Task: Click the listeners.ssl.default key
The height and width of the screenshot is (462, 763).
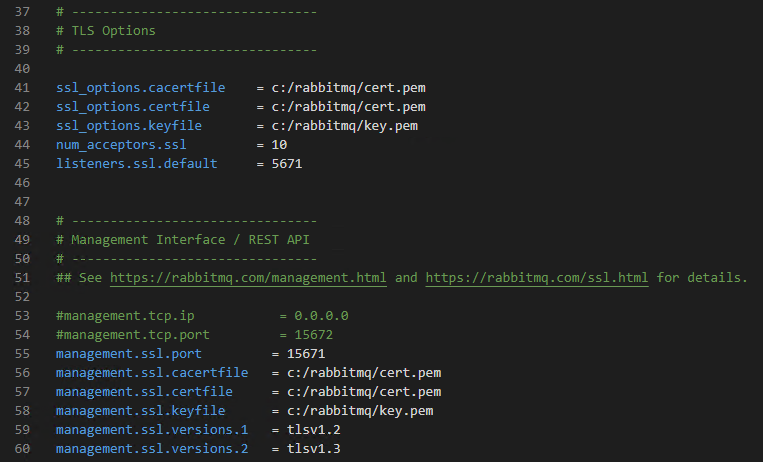Action: pos(137,163)
